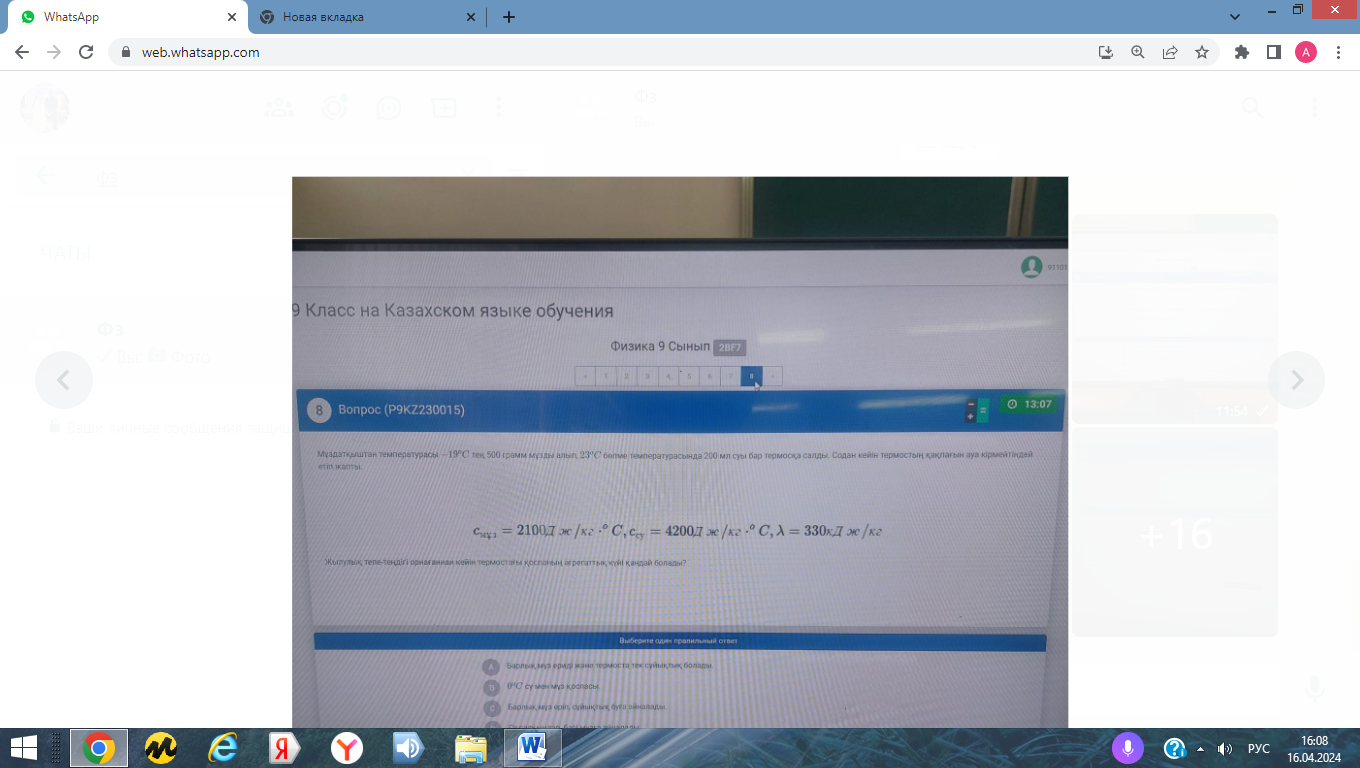The image size is (1360, 768).
Task: Go back with the browser back arrow
Action: (22, 52)
